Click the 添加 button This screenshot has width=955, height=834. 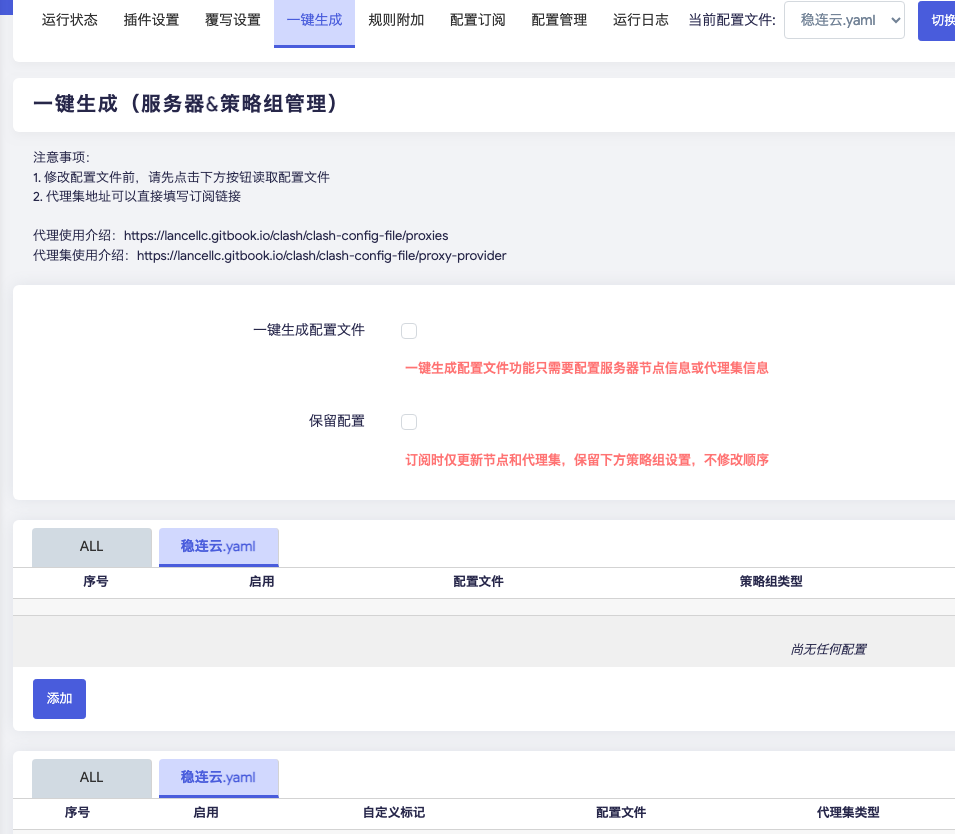[x=59, y=699]
